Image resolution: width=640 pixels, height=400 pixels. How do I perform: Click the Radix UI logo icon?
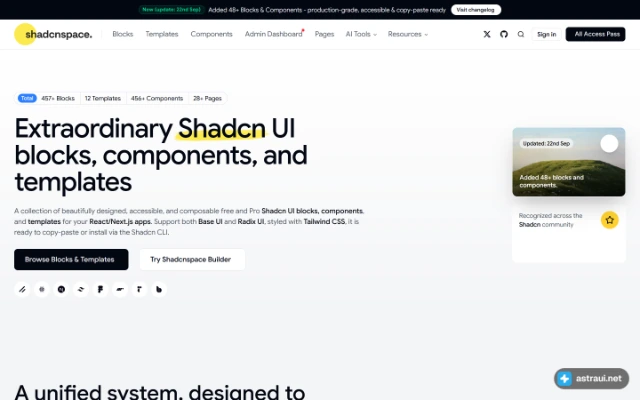pos(140,289)
